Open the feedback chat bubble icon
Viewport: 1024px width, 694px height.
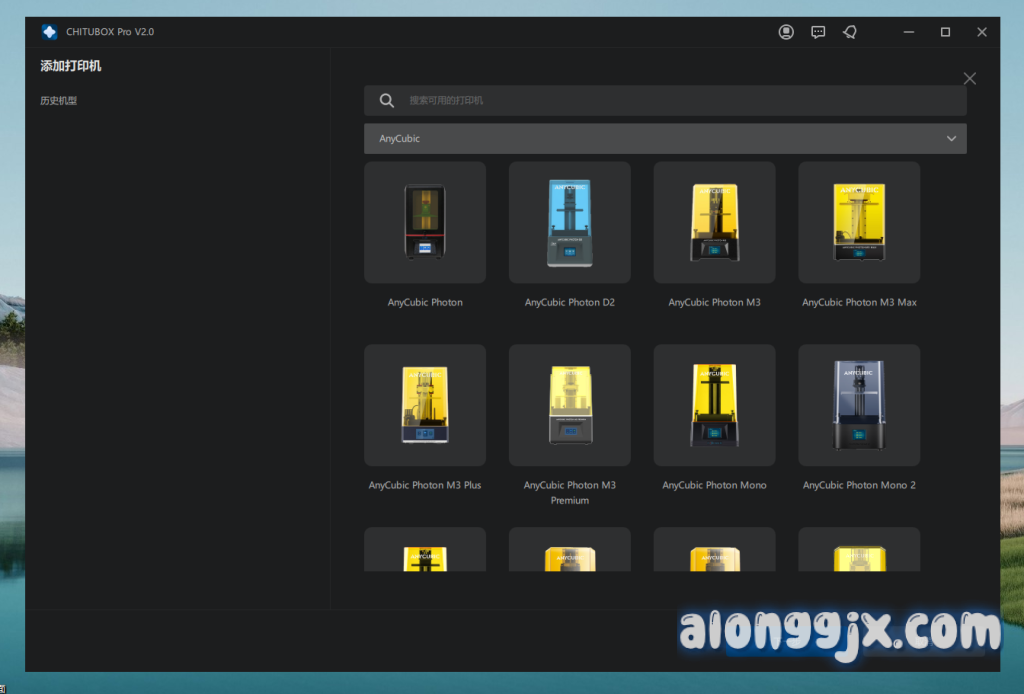(818, 32)
